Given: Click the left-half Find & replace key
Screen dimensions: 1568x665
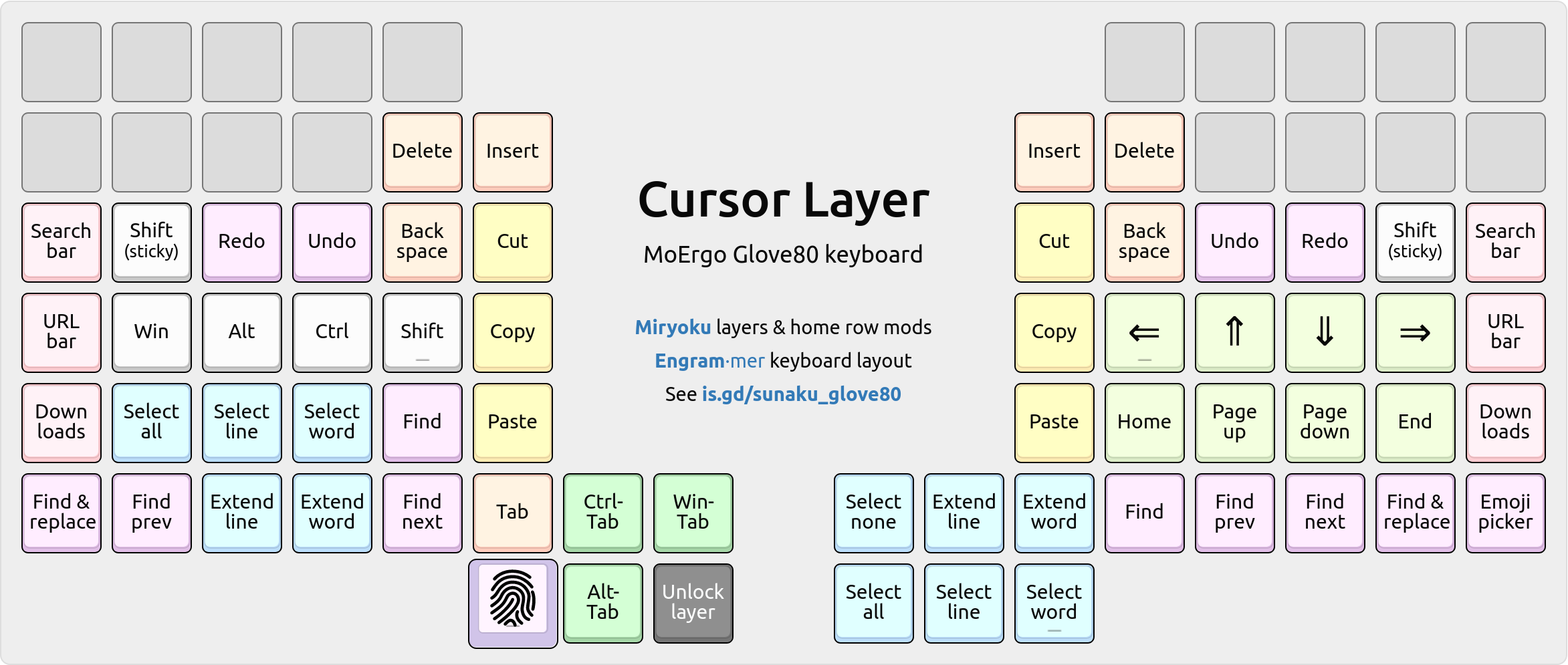Looking at the screenshot, I should click(x=61, y=513).
